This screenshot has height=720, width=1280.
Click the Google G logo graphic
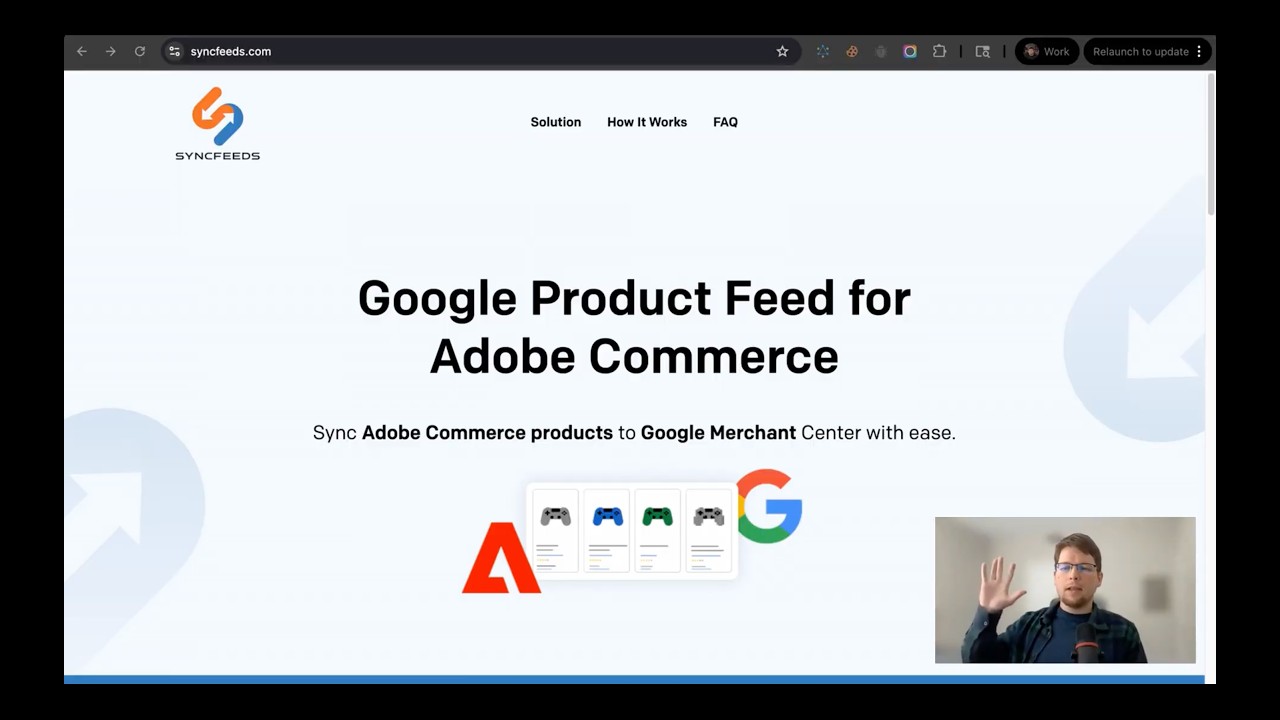769,506
